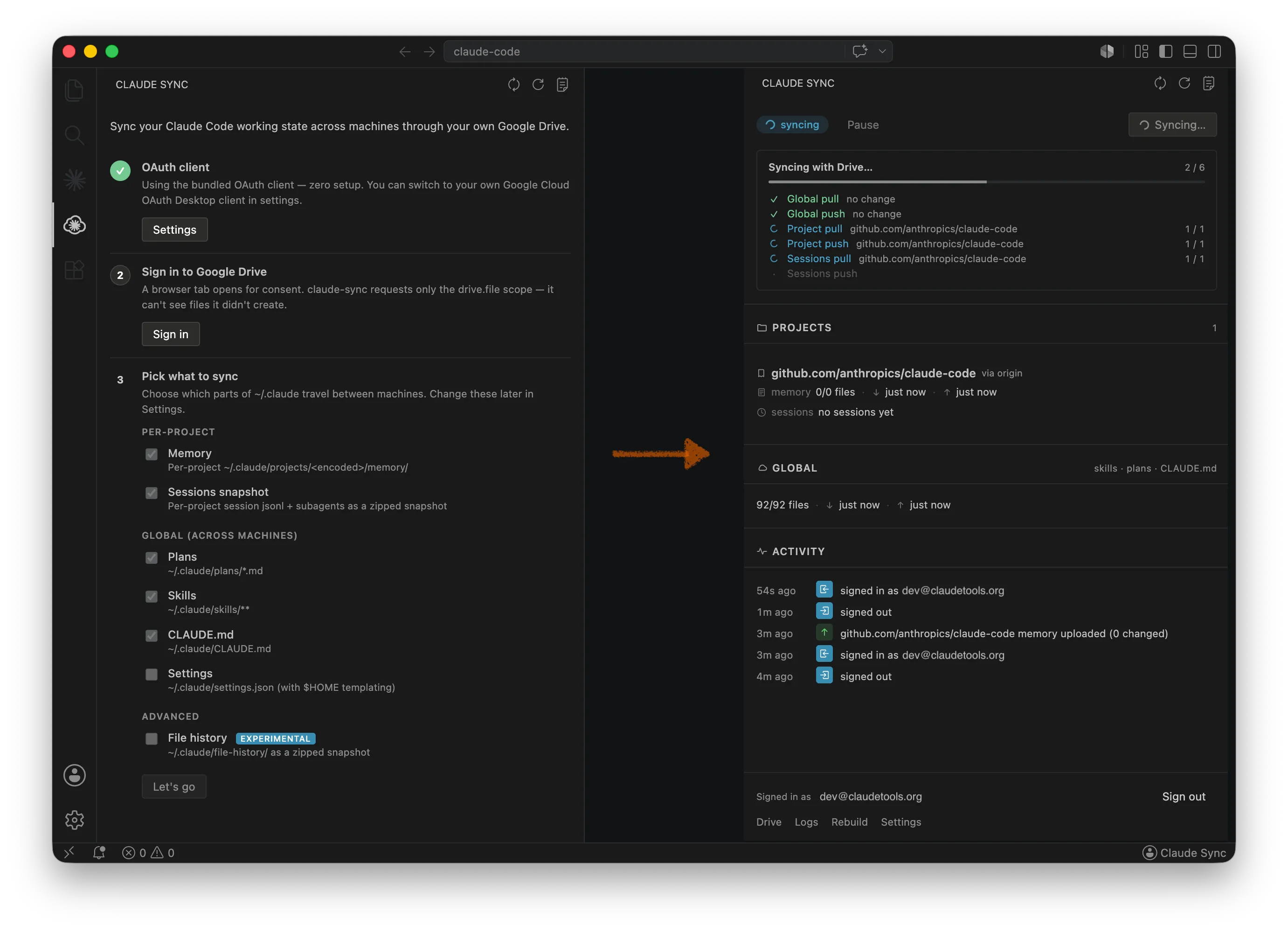Screen dimensions: 1288x932
Task: Toggle the Sessions snapshot checkbox
Action: (151, 493)
